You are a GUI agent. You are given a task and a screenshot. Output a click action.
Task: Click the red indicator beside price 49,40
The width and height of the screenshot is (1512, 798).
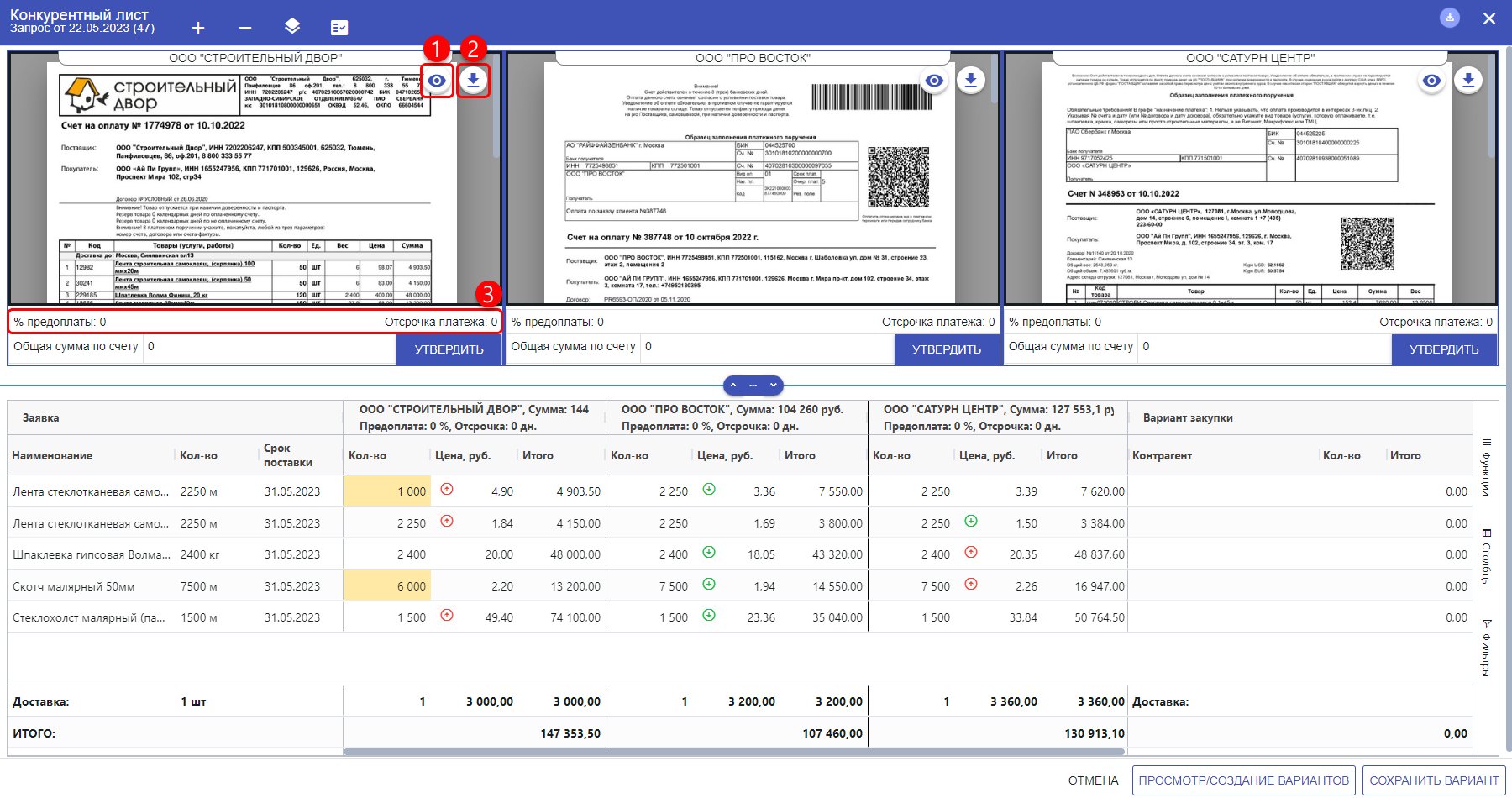pos(447,615)
